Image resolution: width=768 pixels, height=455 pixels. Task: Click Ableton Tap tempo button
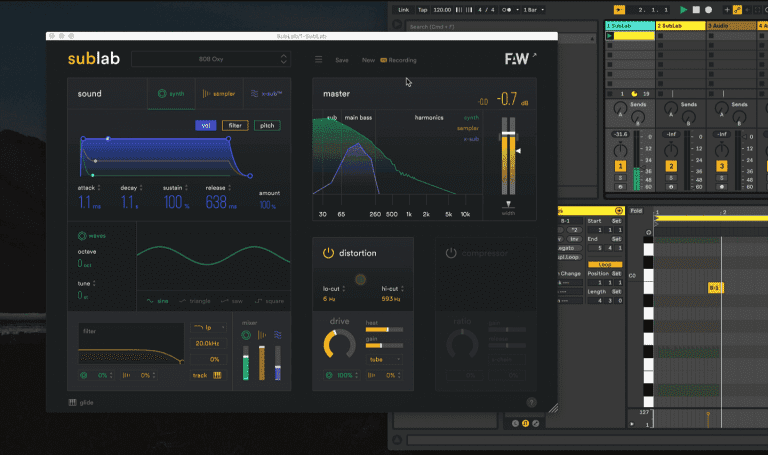pyautogui.click(x=422, y=10)
